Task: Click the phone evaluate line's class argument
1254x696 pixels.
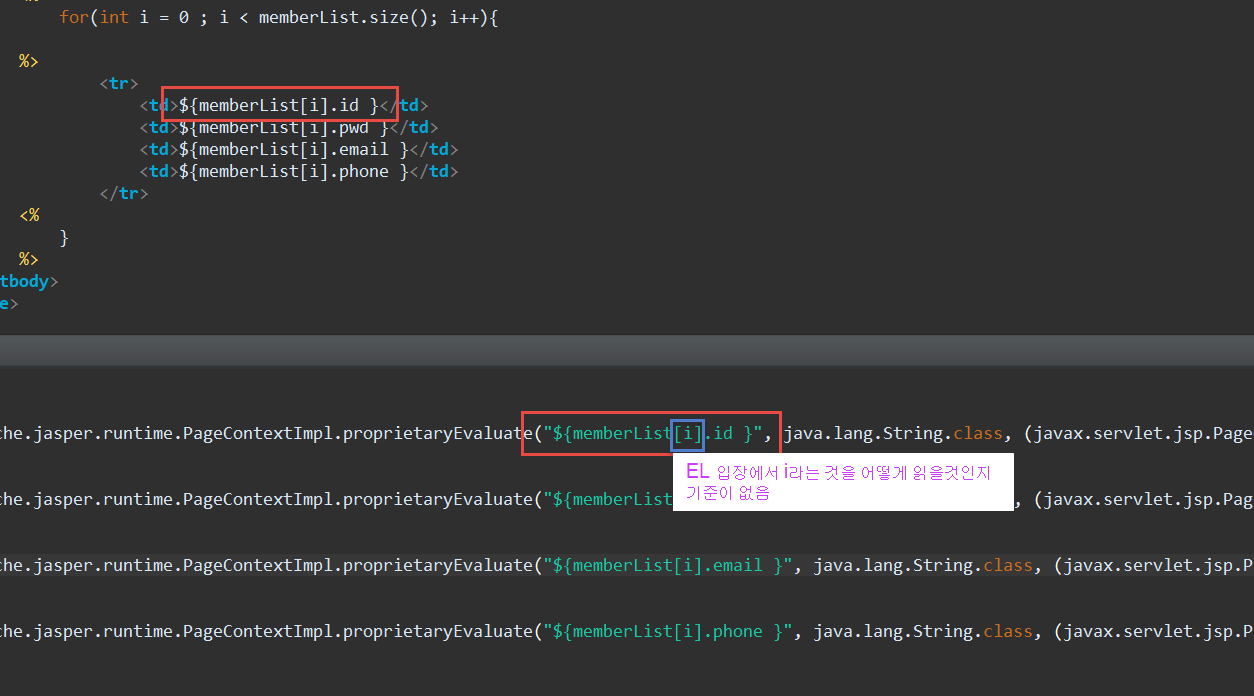Action: (920, 631)
